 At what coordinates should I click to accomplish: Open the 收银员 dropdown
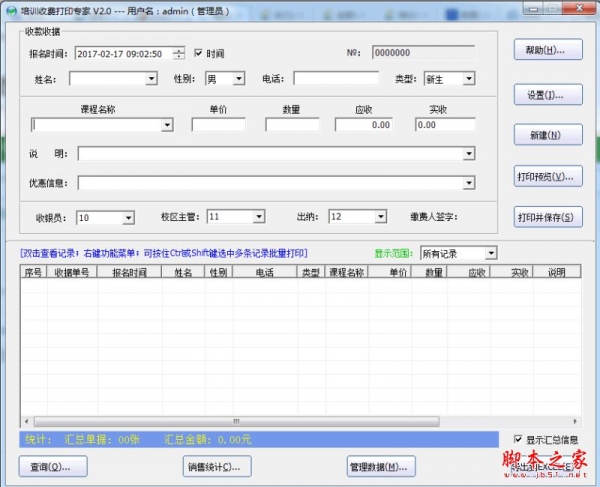point(129,218)
